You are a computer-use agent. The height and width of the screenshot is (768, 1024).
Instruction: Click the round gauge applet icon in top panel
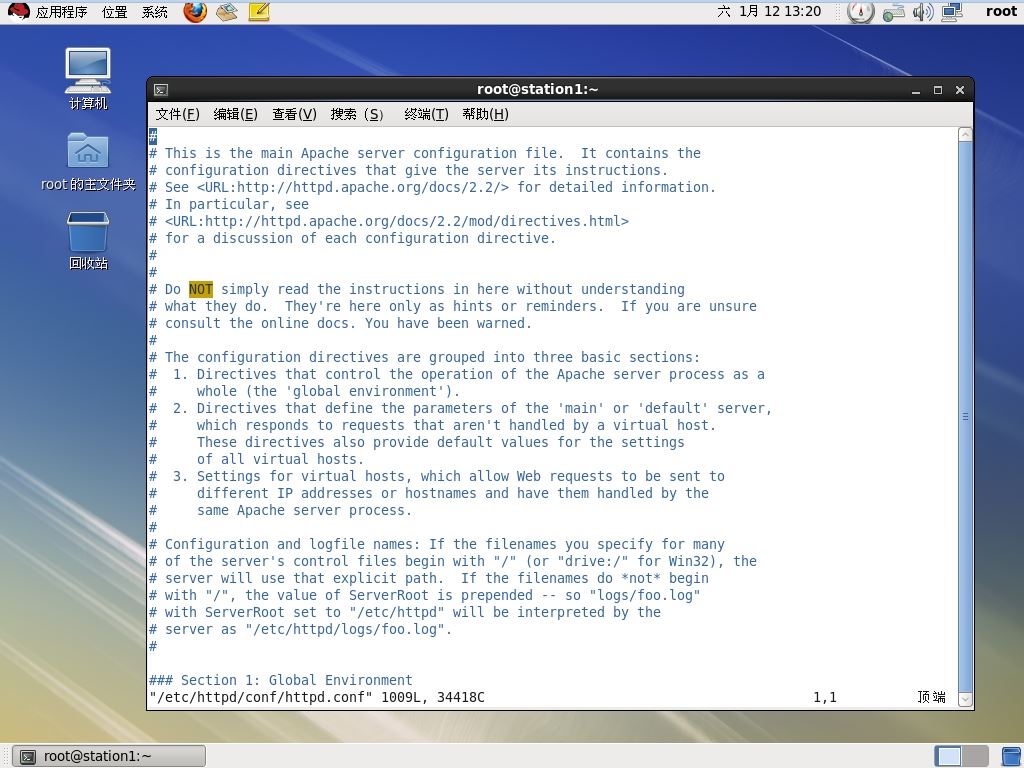coord(860,12)
